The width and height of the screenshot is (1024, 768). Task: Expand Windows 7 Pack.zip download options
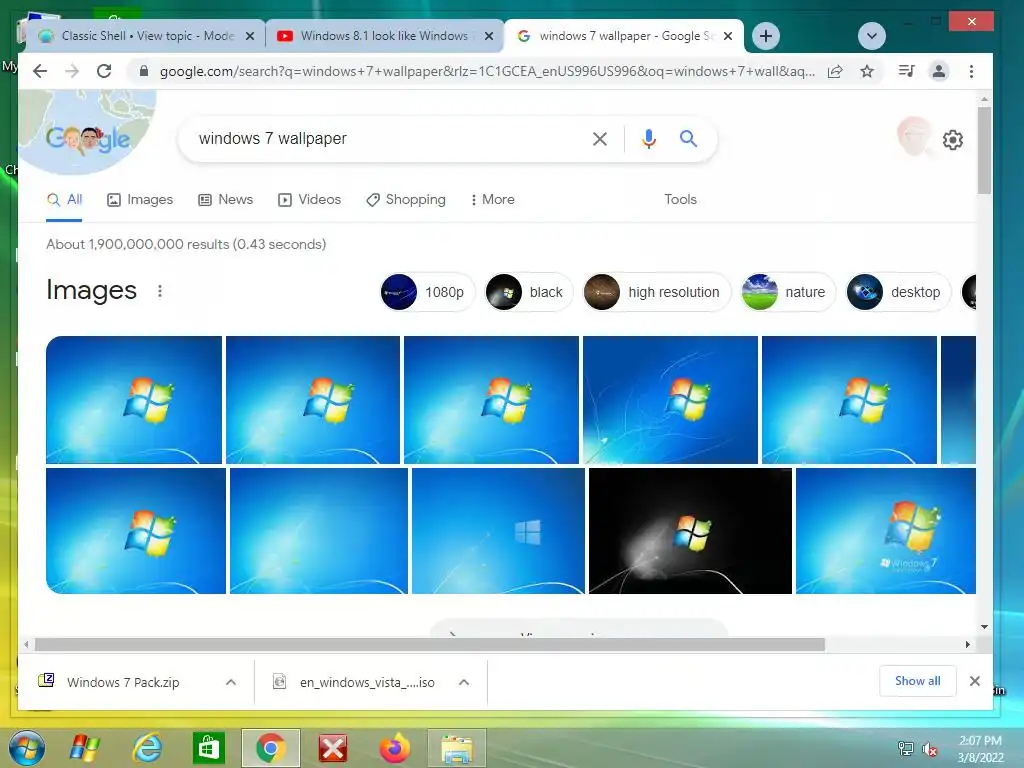[231, 682]
